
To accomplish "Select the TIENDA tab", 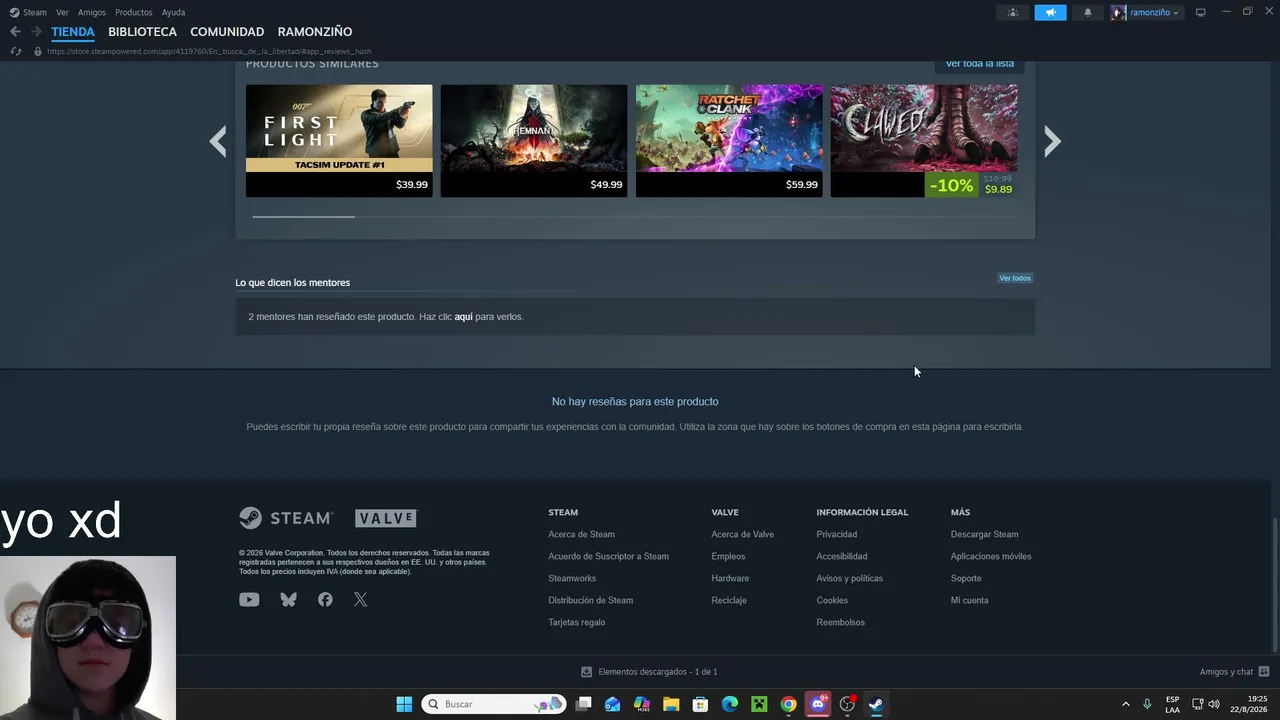I will coord(73,32).
